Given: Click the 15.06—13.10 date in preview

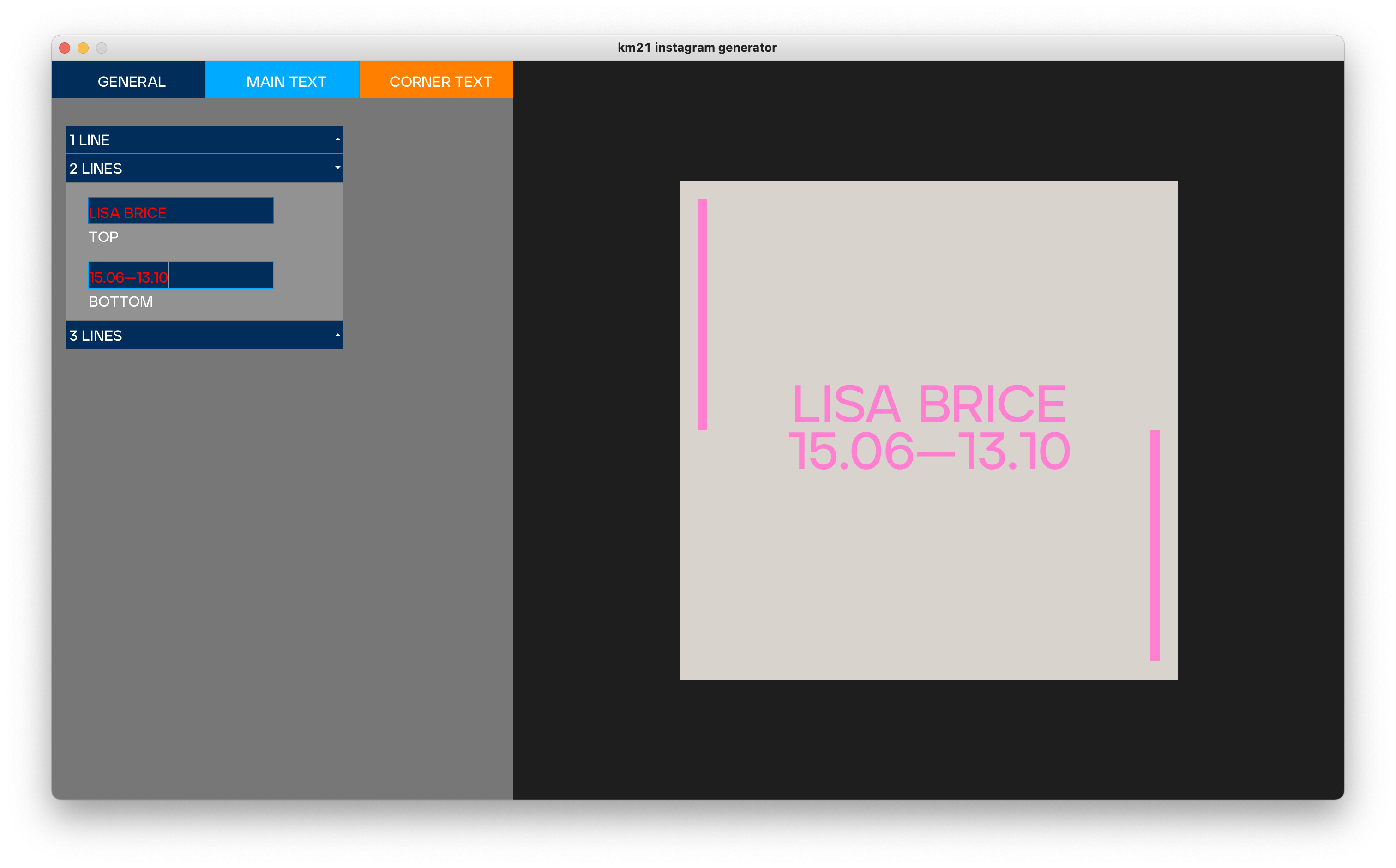Looking at the screenshot, I should (x=929, y=452).
